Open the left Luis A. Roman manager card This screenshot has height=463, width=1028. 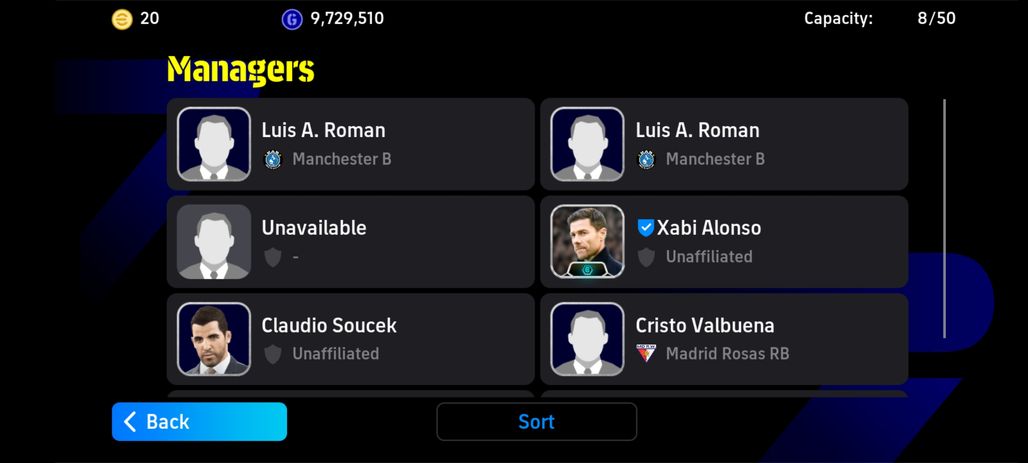point(351,144)
